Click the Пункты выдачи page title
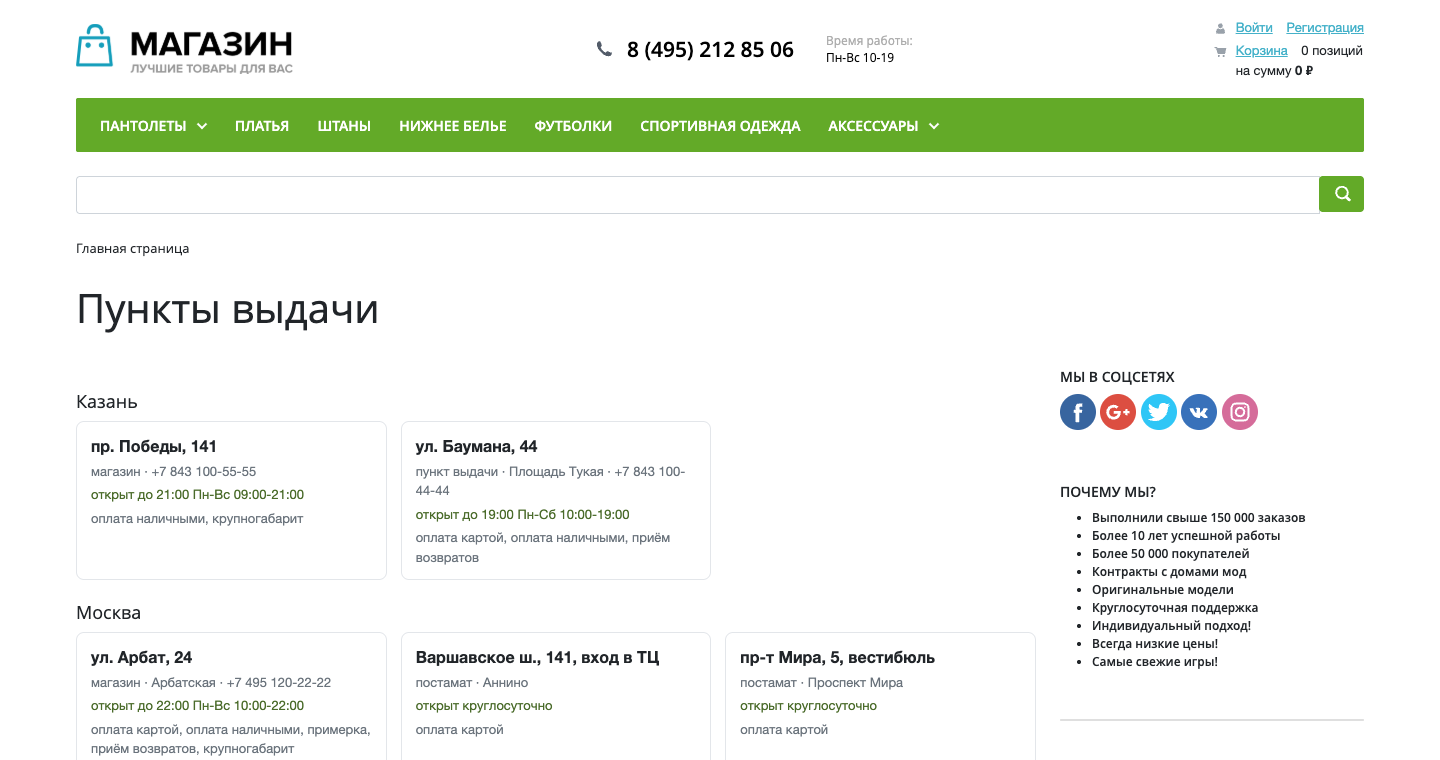1440x760 pixels. coord(228,310)
